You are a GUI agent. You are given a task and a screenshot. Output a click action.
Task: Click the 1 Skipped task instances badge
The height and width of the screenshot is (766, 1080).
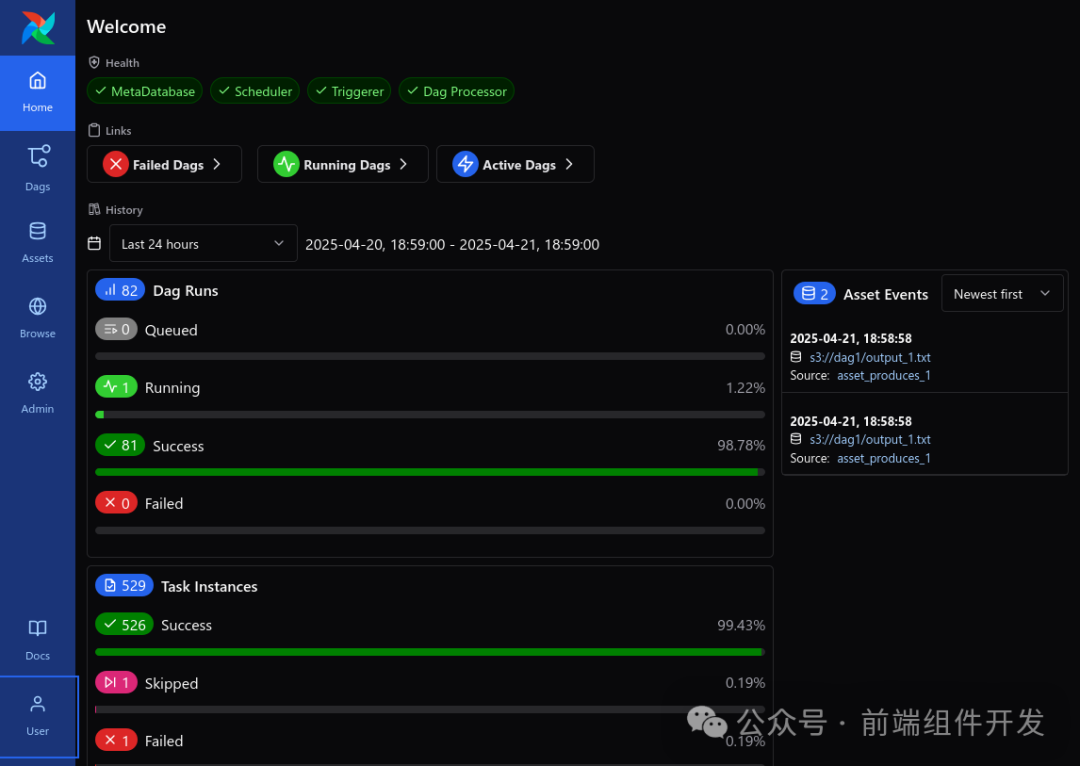pos(116,683)
